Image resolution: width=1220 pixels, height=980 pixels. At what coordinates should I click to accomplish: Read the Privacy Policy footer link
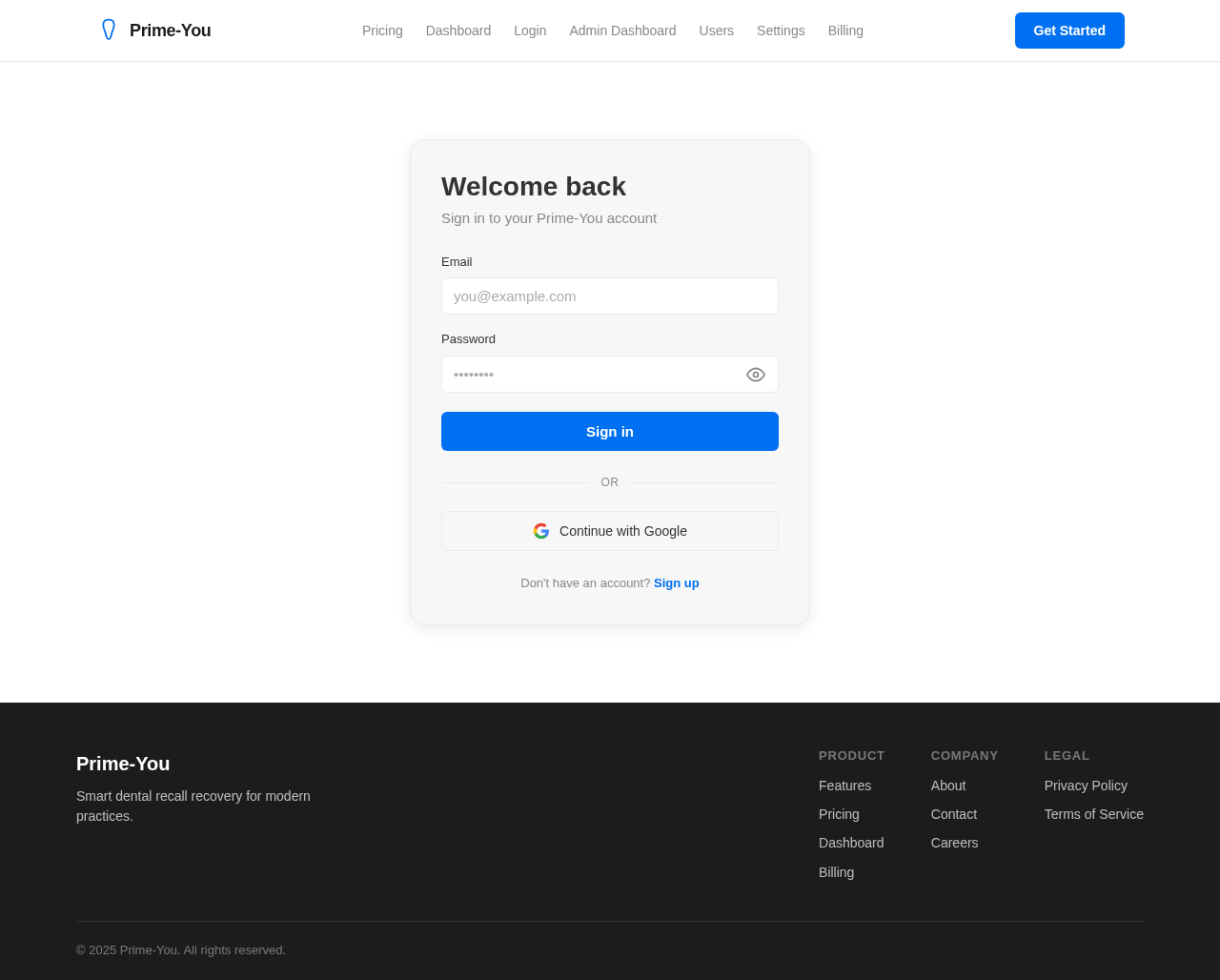click(1086, 786)
